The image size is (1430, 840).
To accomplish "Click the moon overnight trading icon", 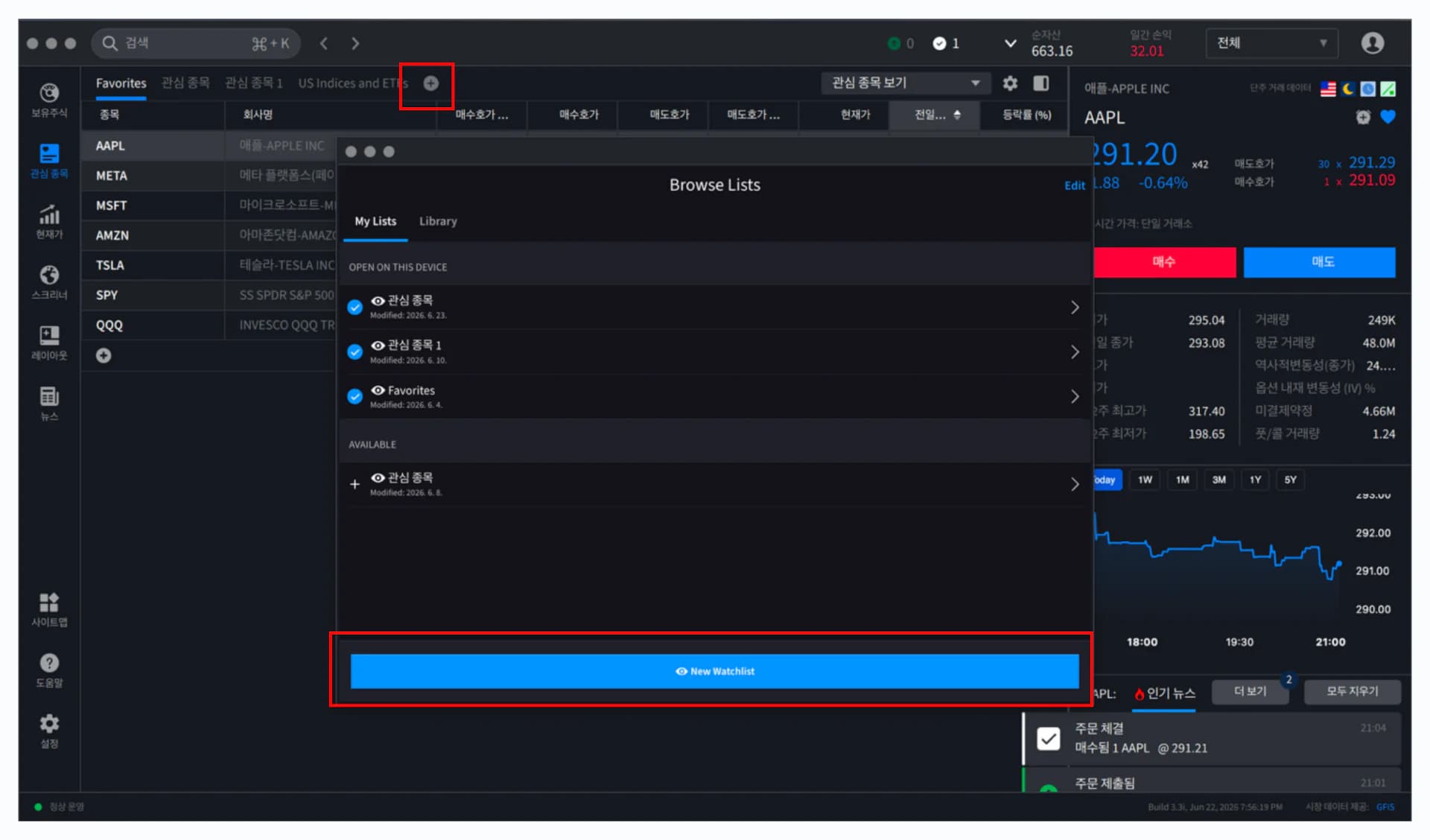I will tap(1348, 89).
